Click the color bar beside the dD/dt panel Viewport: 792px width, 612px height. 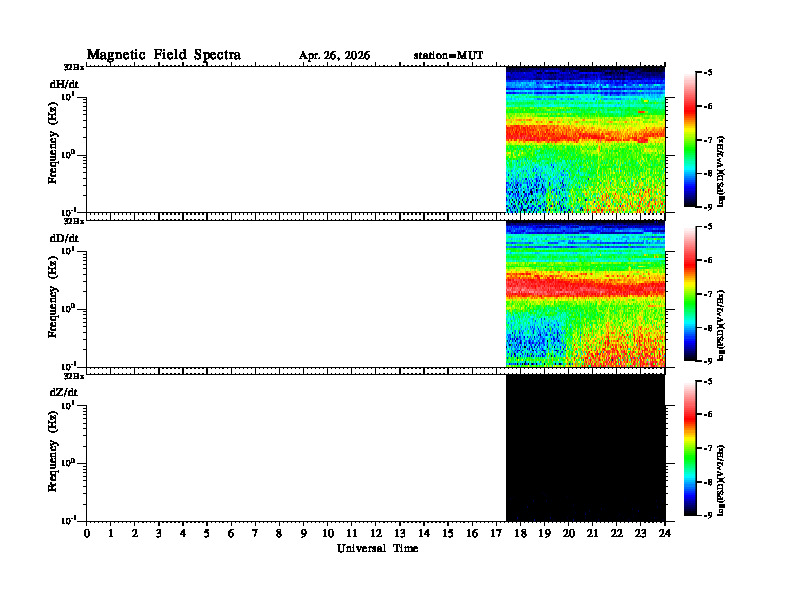[690, 294]
